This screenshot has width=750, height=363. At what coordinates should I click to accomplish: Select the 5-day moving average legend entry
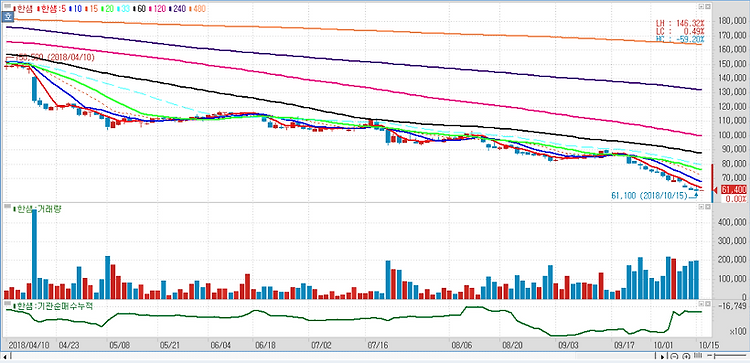pyautogui.click(x=51, y=8)
